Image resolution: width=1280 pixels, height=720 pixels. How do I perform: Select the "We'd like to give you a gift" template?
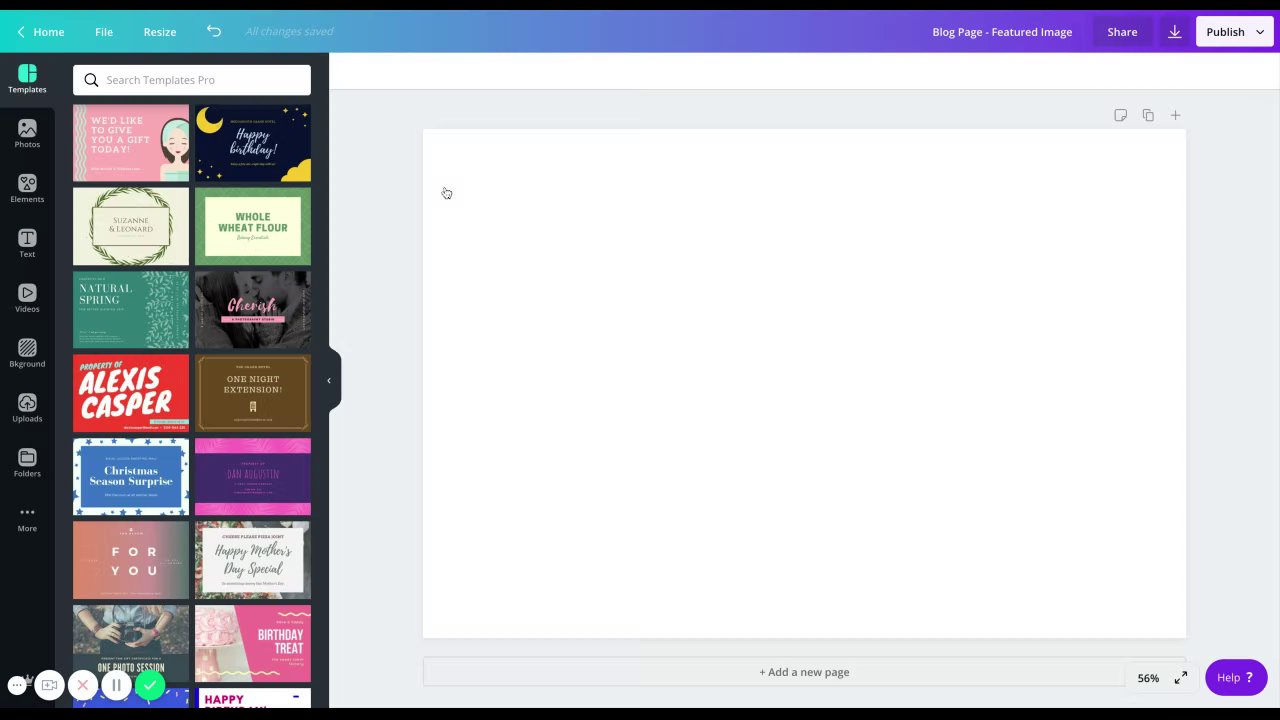tap(131, 143)
